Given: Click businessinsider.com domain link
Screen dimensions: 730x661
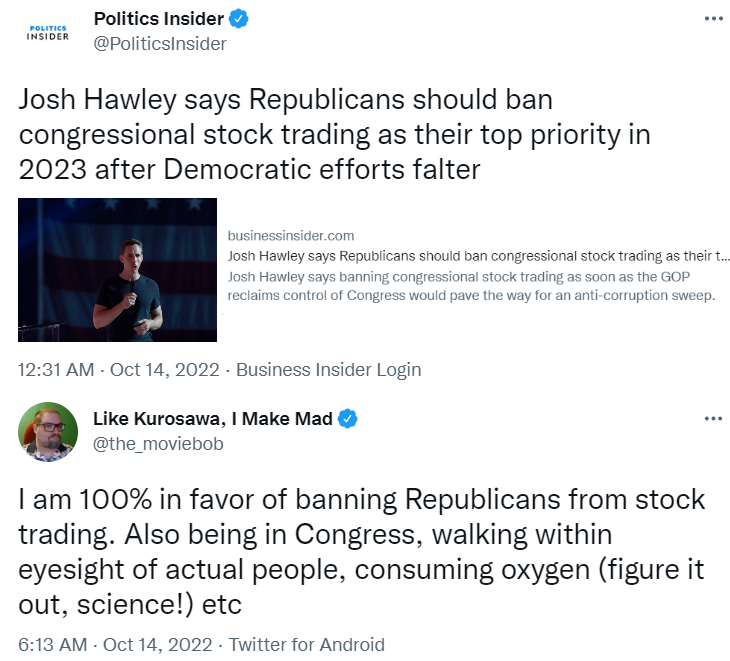Looking at the screenshot, I should tap(291, 236).
